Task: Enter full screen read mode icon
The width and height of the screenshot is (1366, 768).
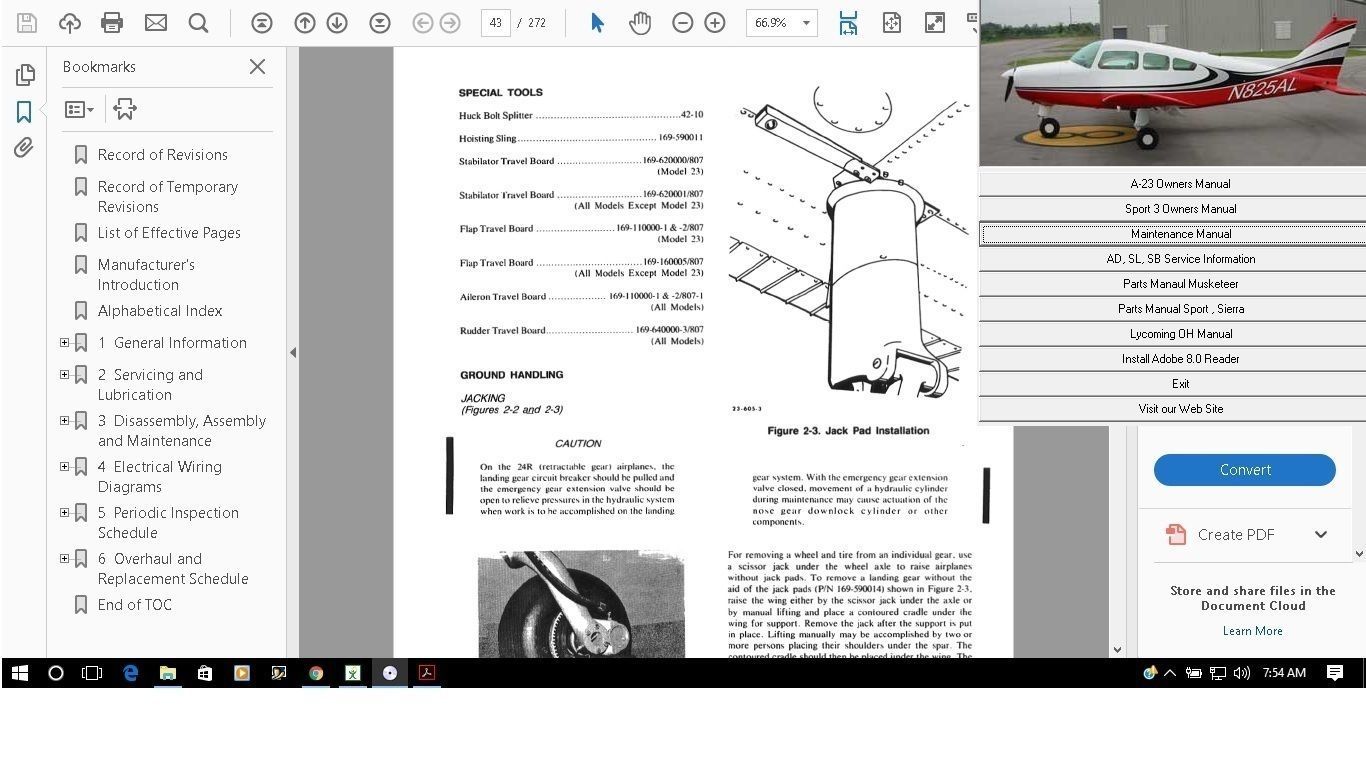Action: click(935, 22)
